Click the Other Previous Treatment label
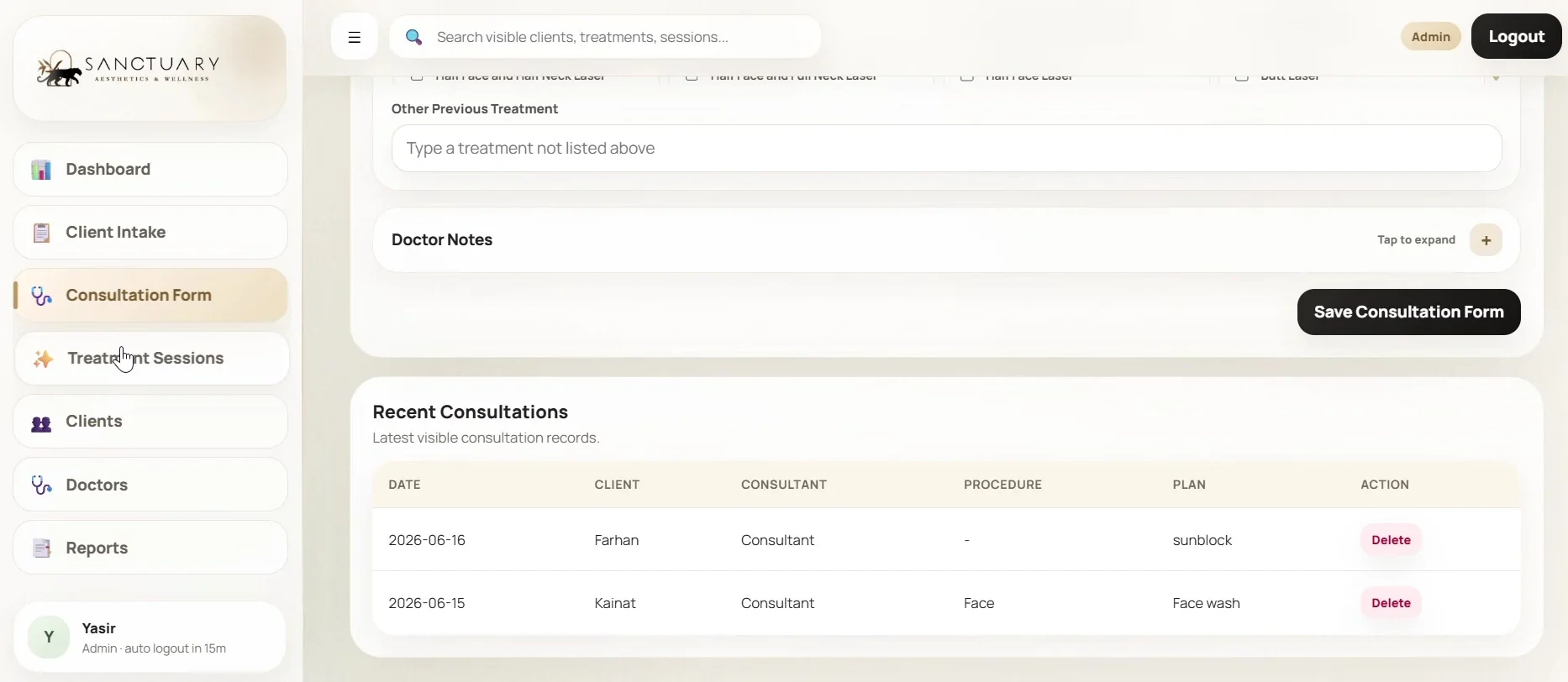The width and height of the screenshot is (1568, 682). 475,109
